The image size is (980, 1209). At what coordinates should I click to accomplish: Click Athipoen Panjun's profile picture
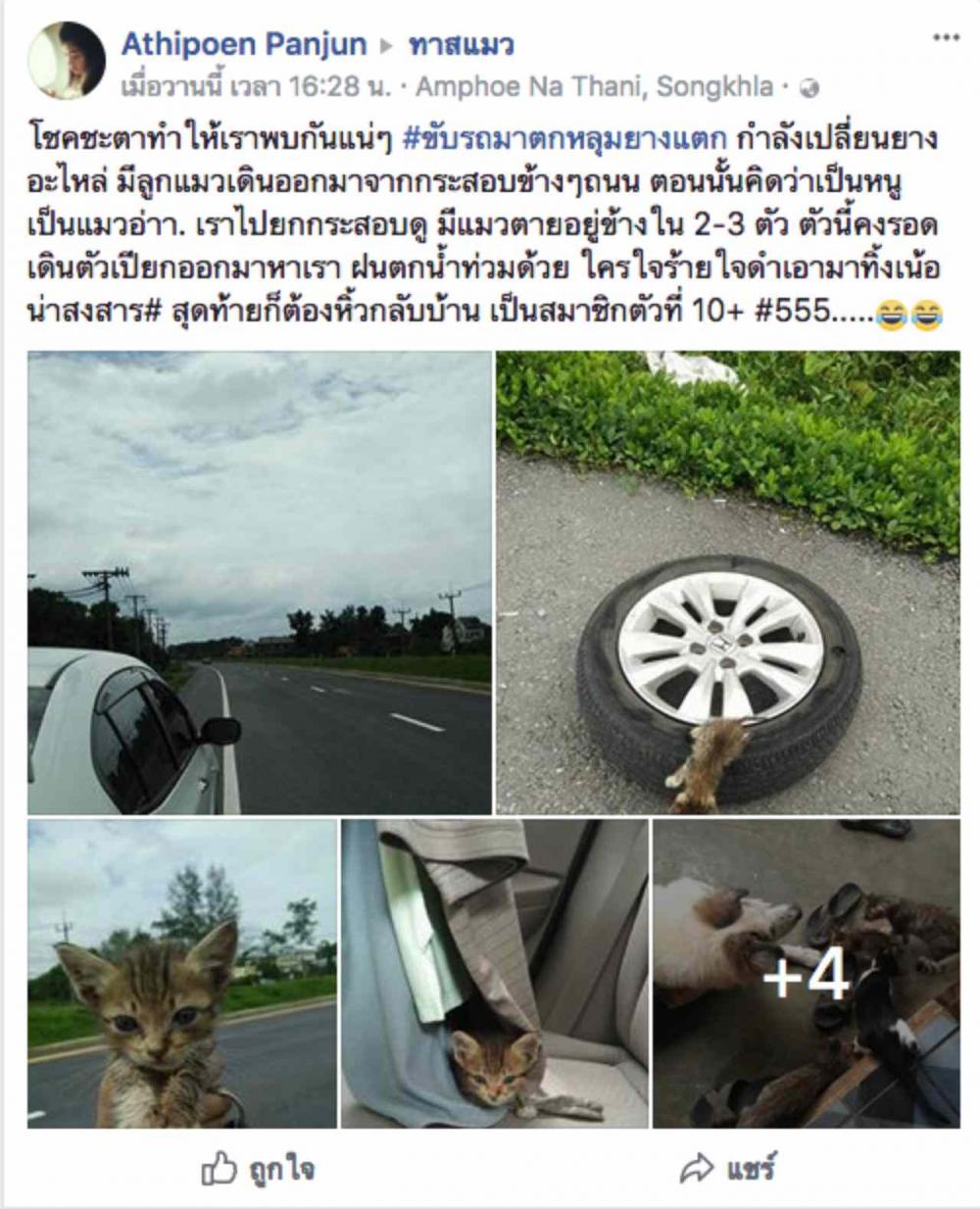coord(67,60)
